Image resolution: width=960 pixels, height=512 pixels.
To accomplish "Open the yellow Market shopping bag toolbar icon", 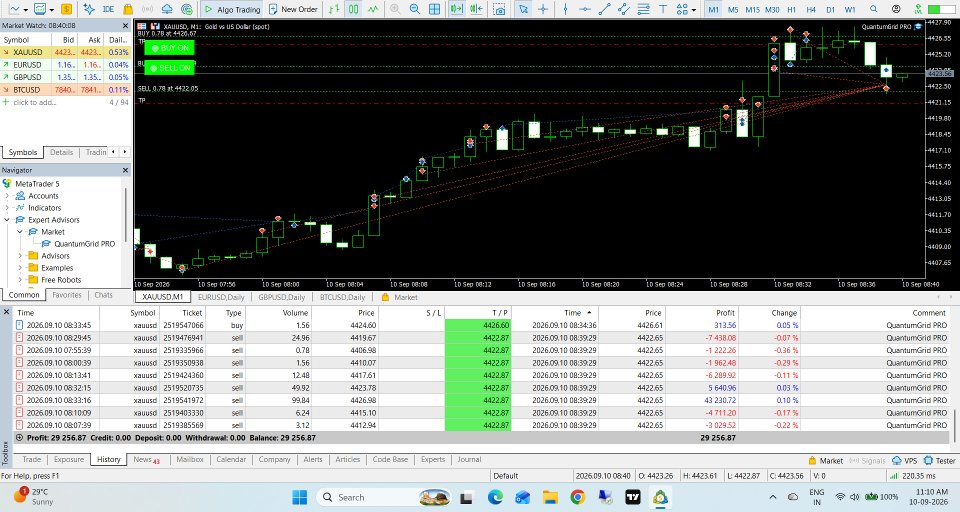I will tap(128, 9).
